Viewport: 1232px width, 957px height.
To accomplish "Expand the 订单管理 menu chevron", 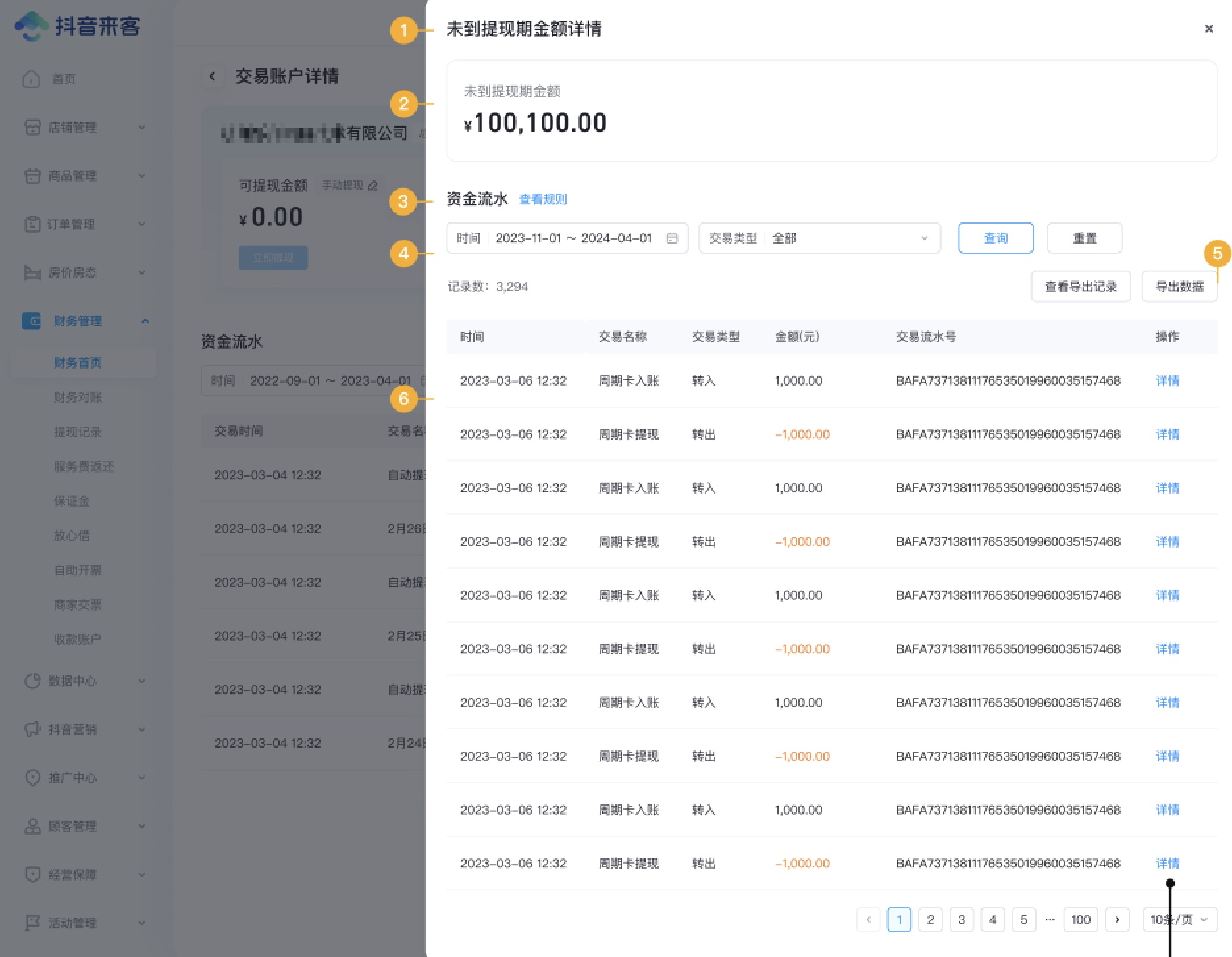I will 141,224.
